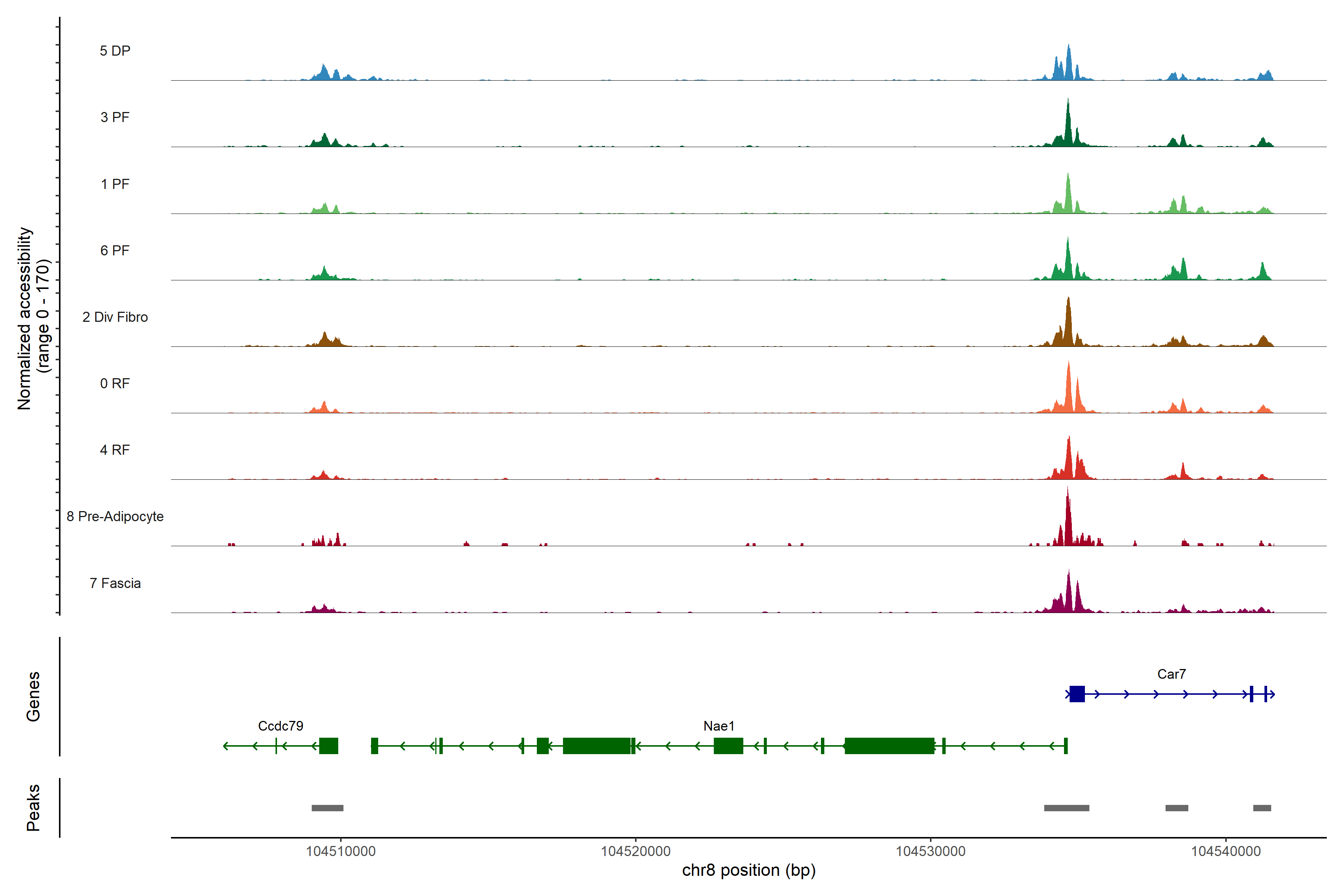The image size is (1344, 896).
Task: Click the 7 Fascia track label
Action: (115, 583)
